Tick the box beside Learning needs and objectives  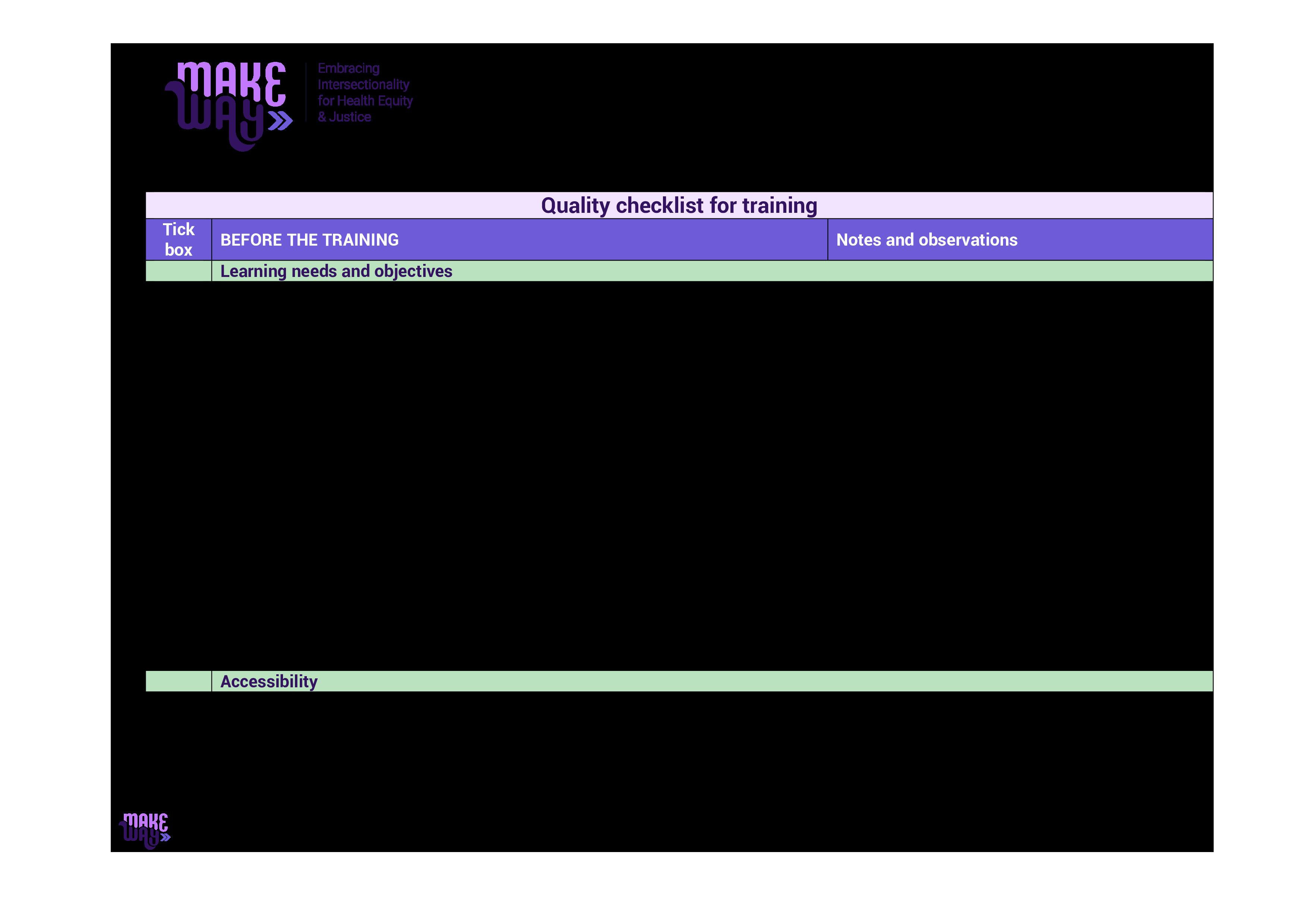[x=178, y=271]
